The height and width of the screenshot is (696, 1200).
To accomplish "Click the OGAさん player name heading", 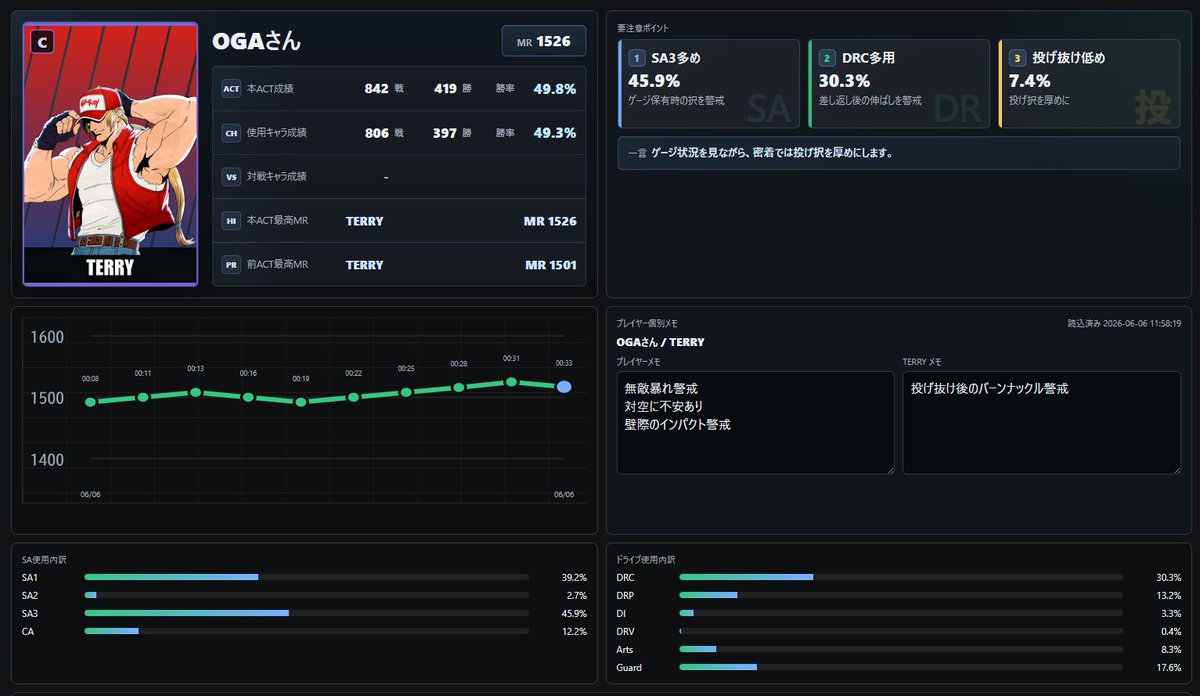I will click(x=256, y=41).
